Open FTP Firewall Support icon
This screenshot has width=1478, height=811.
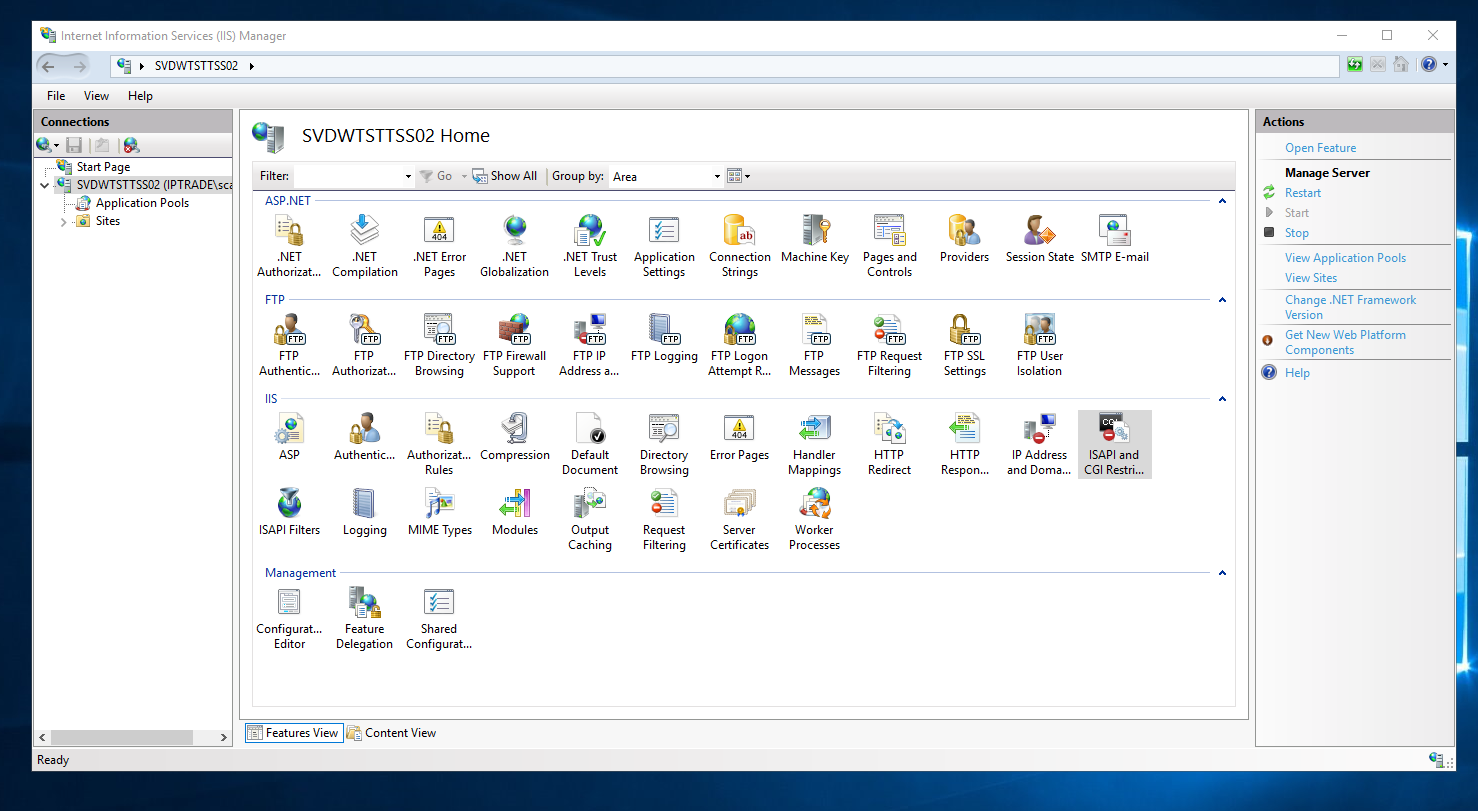coord(514,345)
